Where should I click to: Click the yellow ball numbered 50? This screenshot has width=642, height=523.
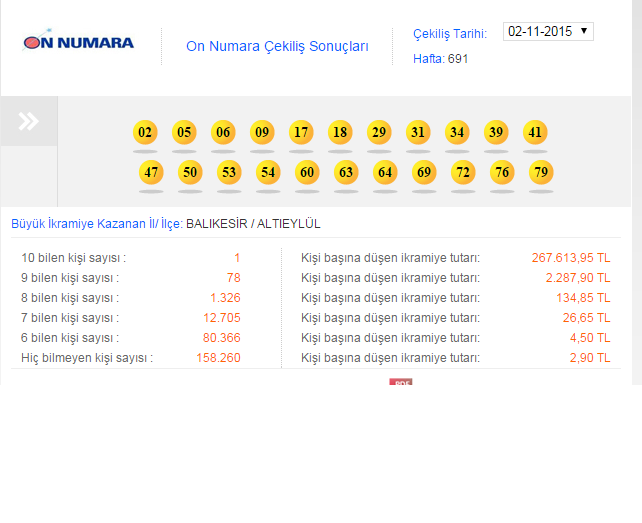(x=190, y=172)
